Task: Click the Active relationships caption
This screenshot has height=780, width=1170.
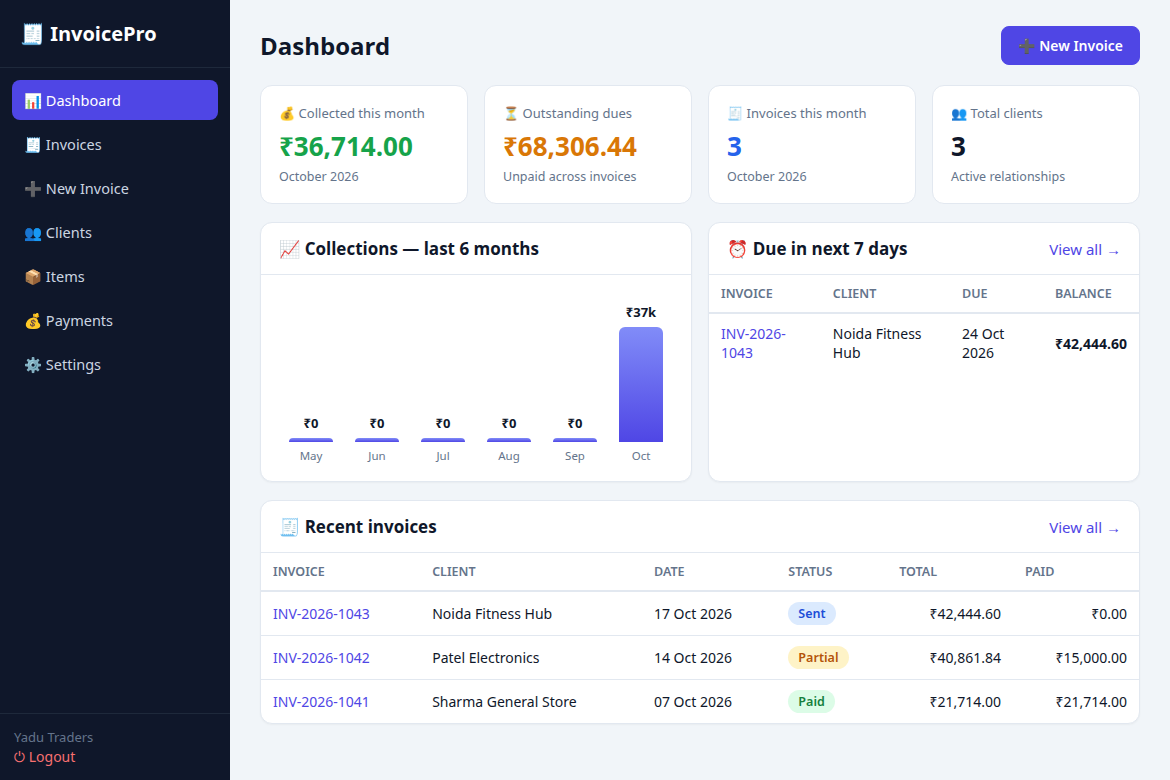Action: [x=1008, y=177]
